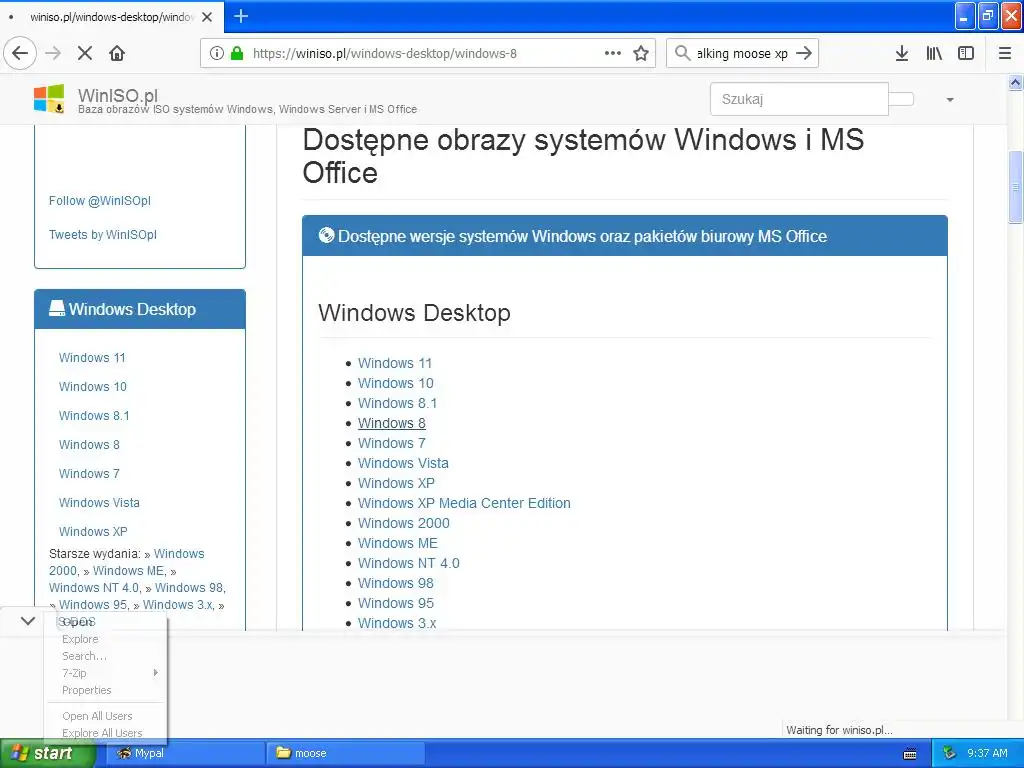
Task: Select the winiso.pl browser tab
Action: (112, 17)
